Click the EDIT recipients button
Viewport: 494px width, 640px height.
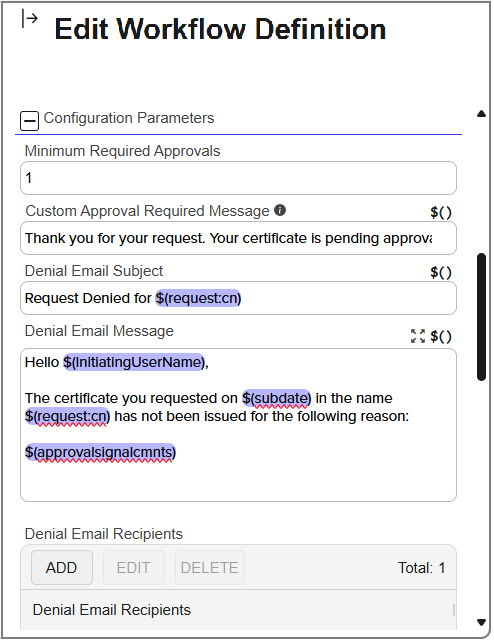tap(134, 567)
